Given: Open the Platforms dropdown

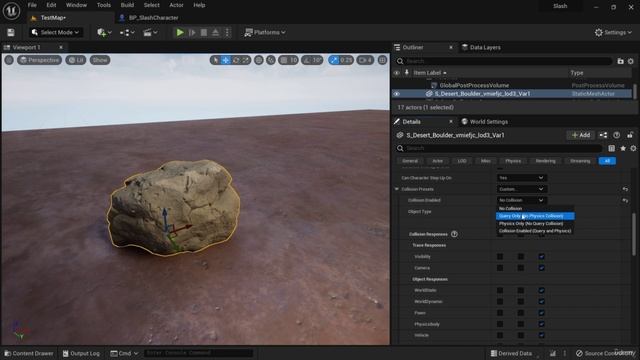Looking at the screenshot, I should 265,32.
